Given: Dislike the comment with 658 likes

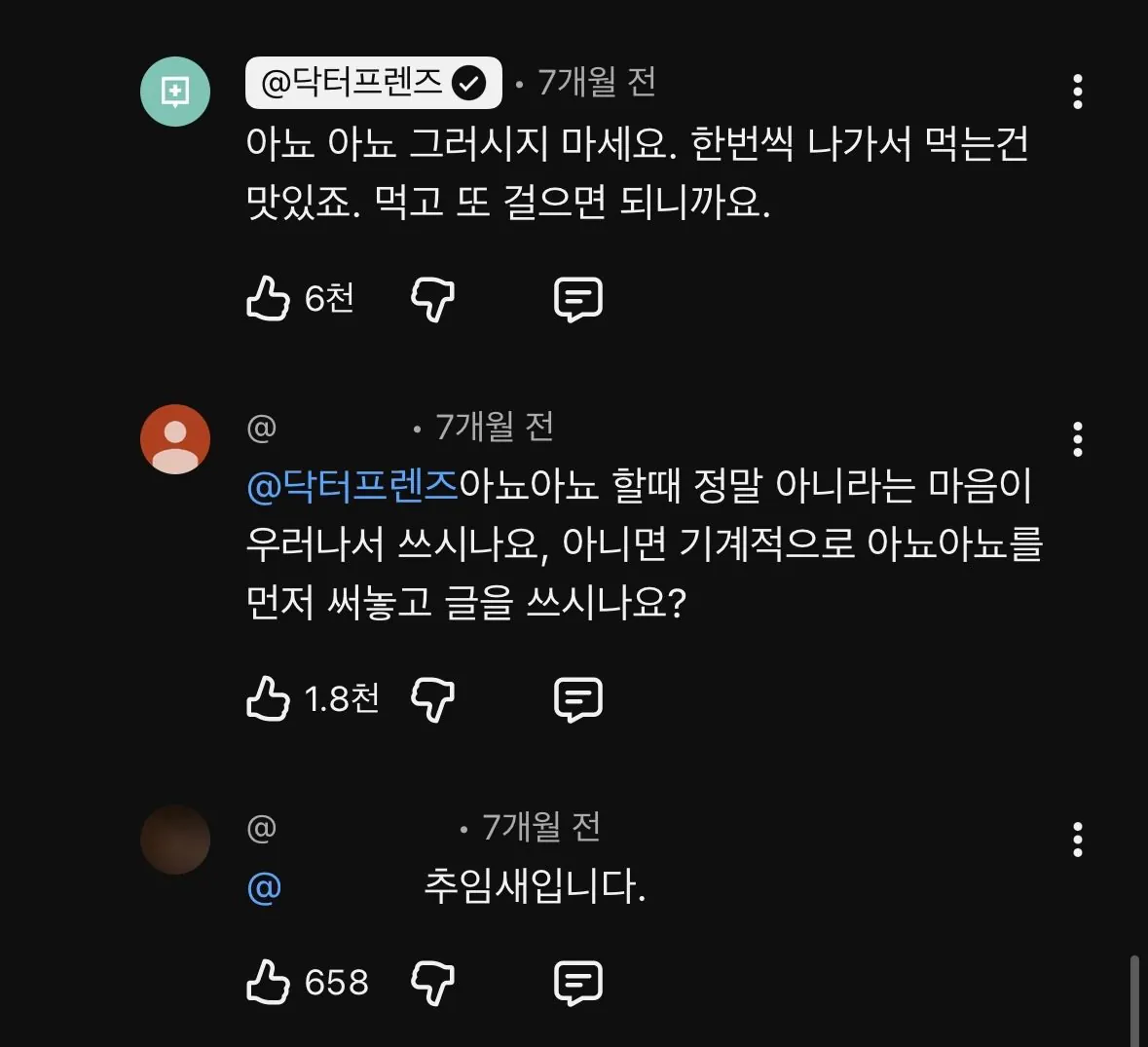Looking at the screenshot, I should (435, 984).
